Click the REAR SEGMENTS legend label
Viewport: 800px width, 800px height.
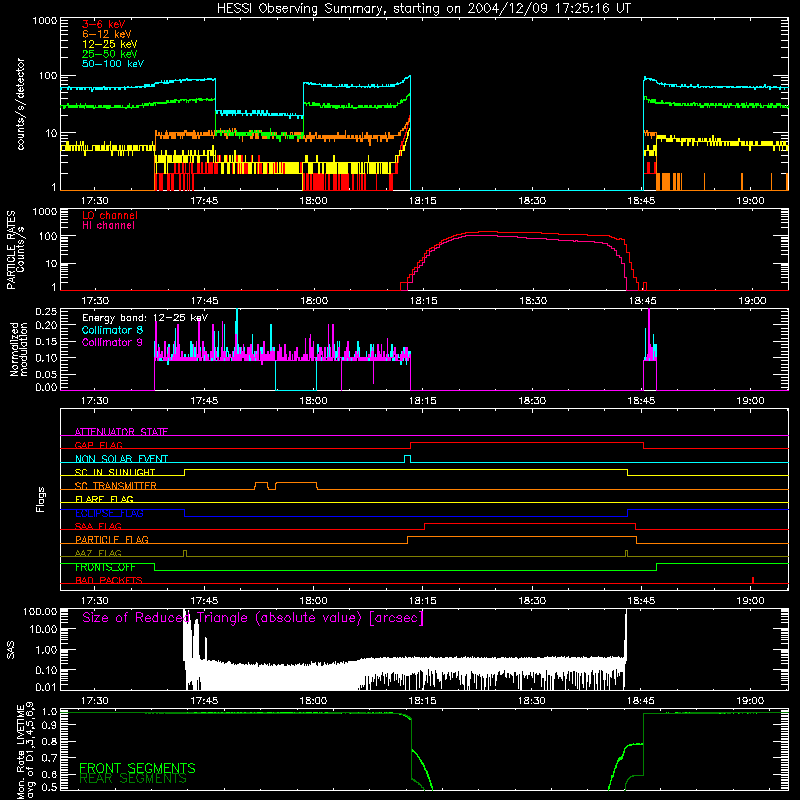coord(133,779)
